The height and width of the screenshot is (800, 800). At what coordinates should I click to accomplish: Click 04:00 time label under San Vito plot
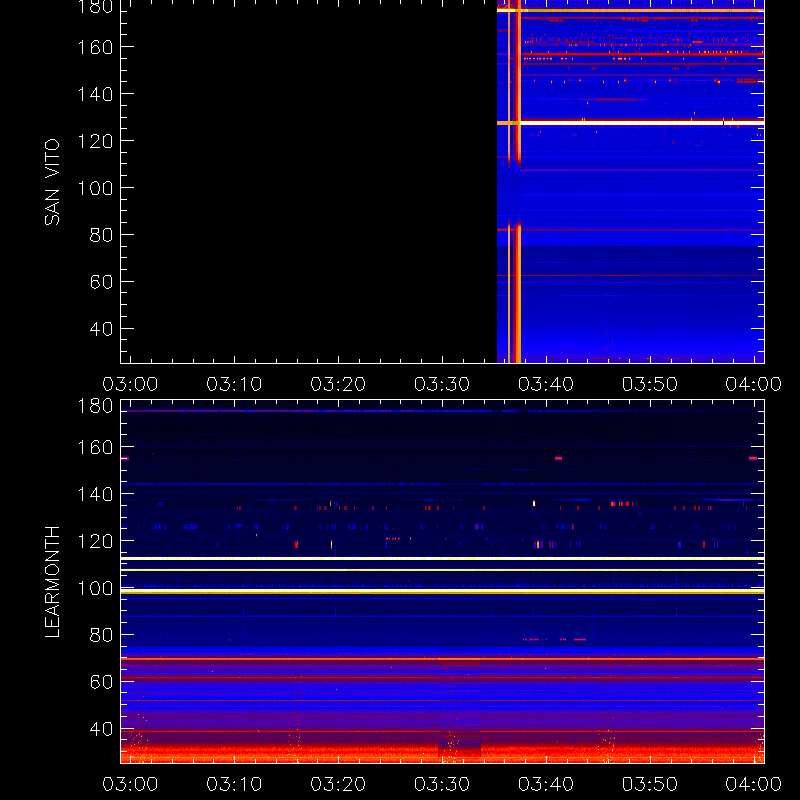point(754,384)
